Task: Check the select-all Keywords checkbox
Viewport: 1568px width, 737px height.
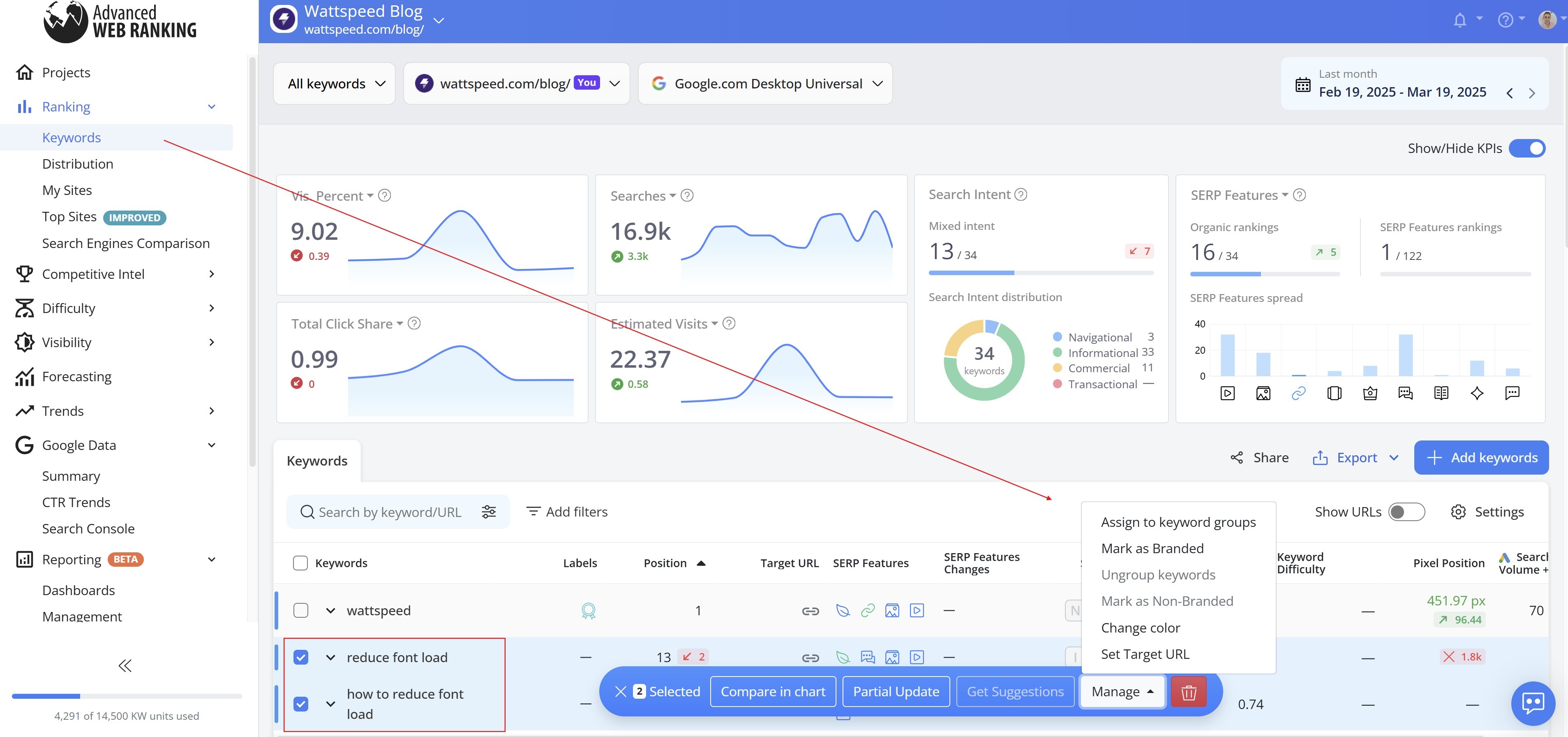Action: coord(300,563)
